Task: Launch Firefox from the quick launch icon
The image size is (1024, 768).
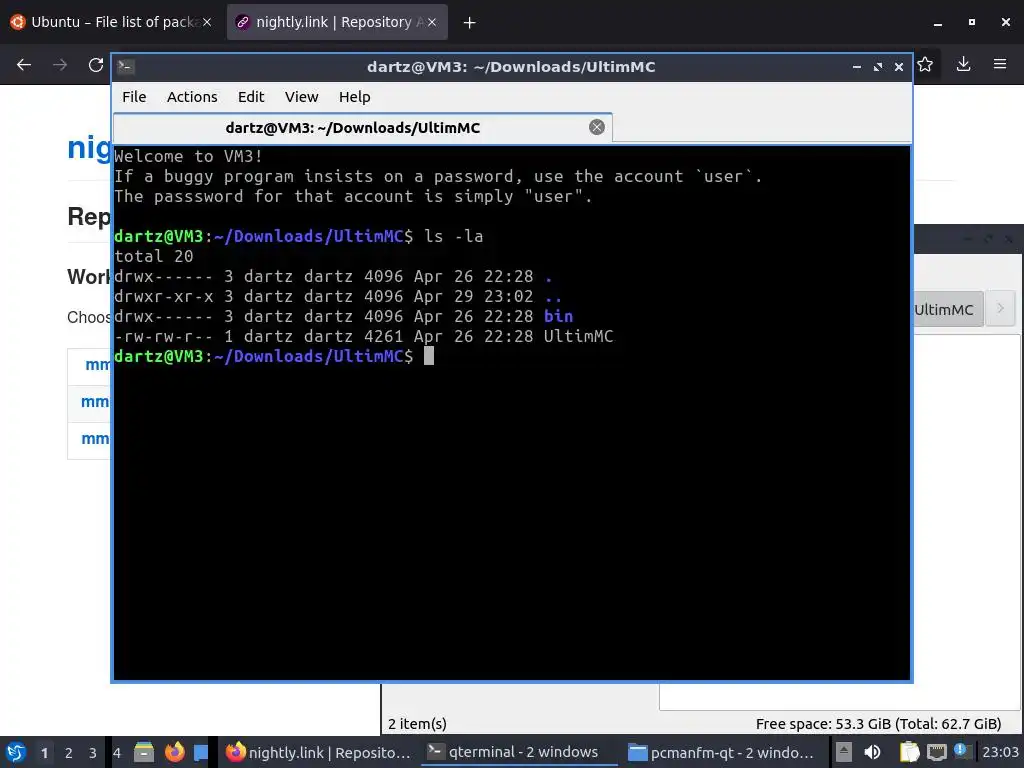Action: click(x=174, y=752)
